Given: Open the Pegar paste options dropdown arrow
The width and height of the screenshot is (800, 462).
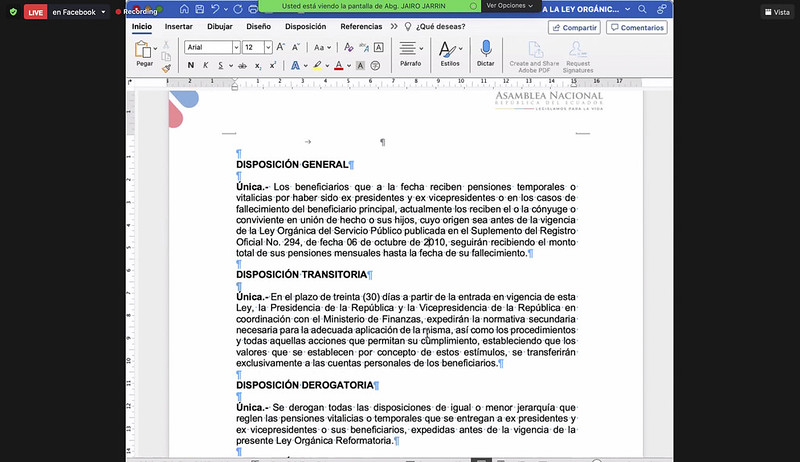Looking at the screenshot, I should tap(155, 48).
